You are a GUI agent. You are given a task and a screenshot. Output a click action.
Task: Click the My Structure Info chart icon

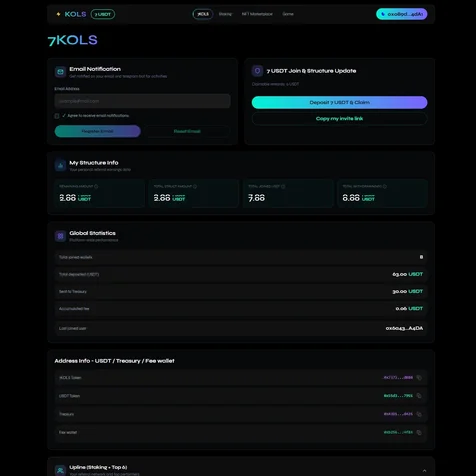pyautogui.click(x=60, y=165)
